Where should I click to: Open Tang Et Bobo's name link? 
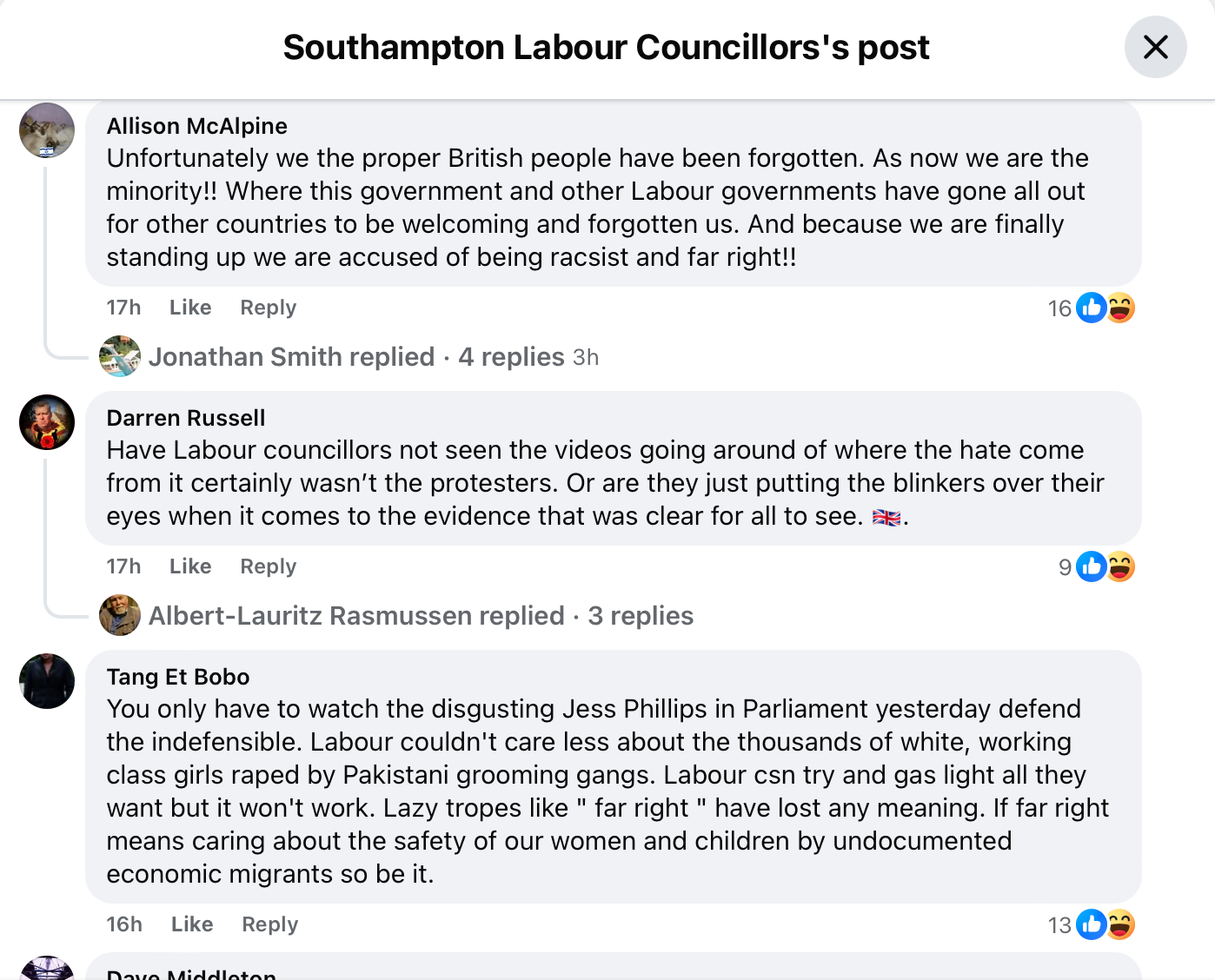click(178, 677)
